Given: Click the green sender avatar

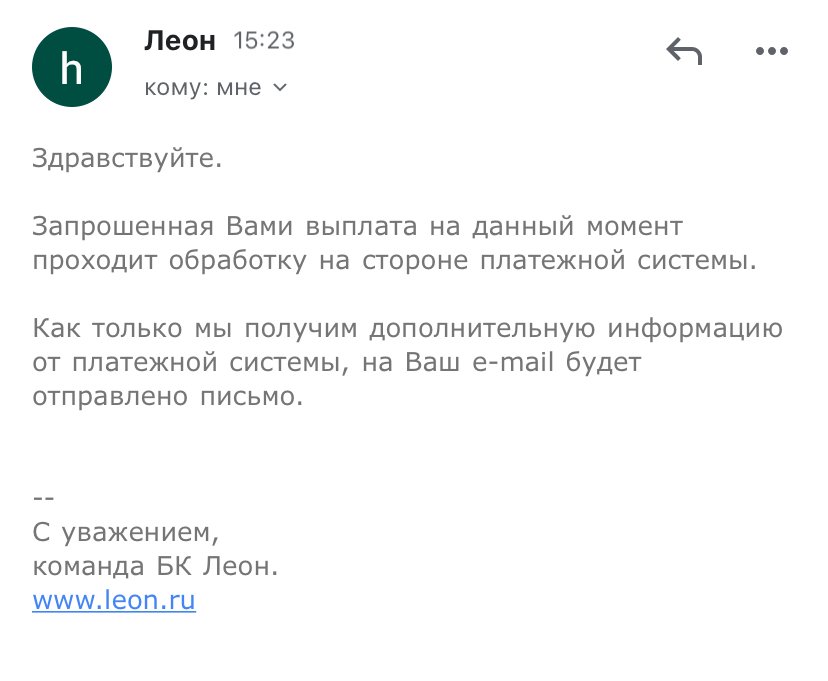Looking at the screenshot, I should click(73, 67).
